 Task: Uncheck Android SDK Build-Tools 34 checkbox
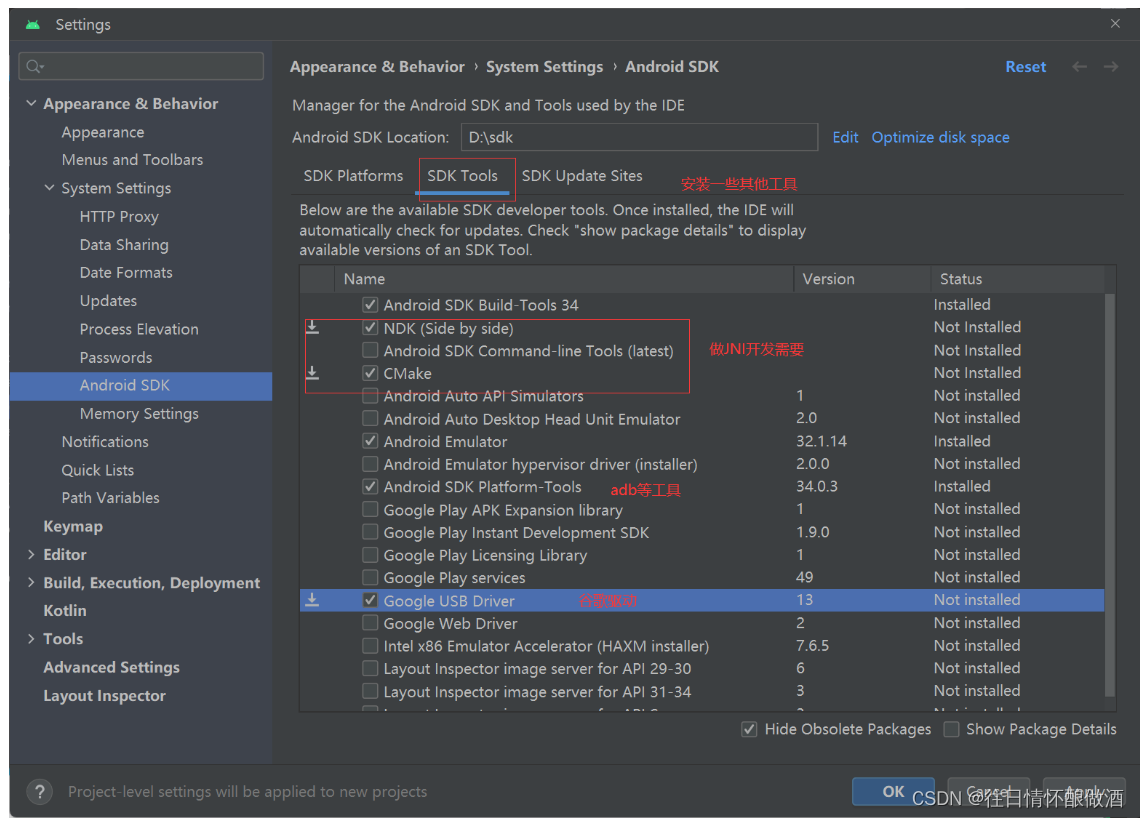(x=370, y=305)
